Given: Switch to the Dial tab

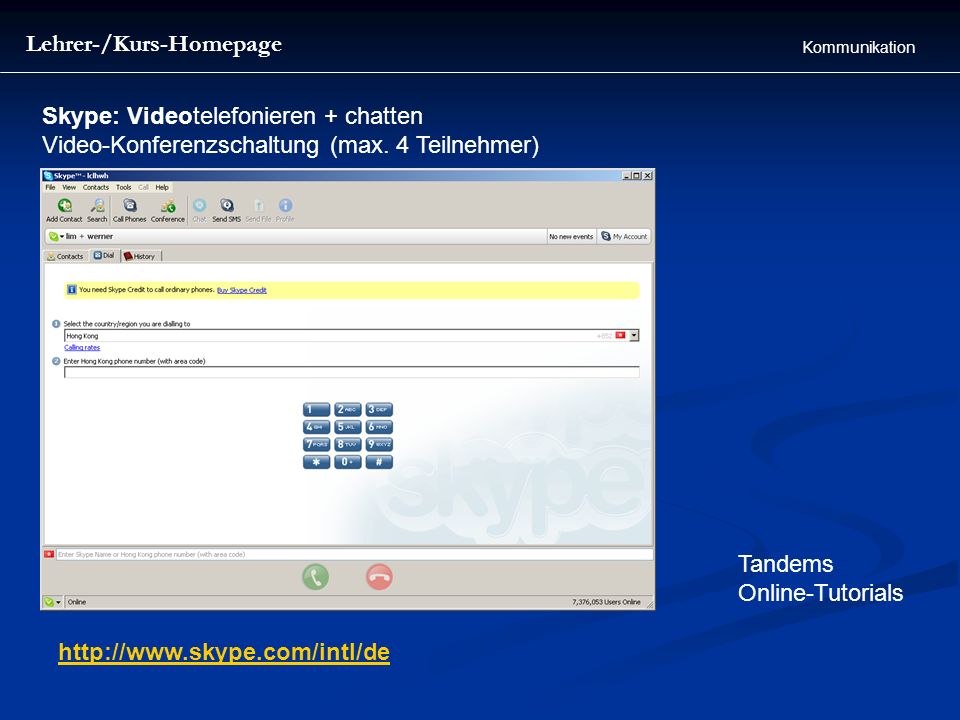Looking at the screenshot, I should coord(104,256).
